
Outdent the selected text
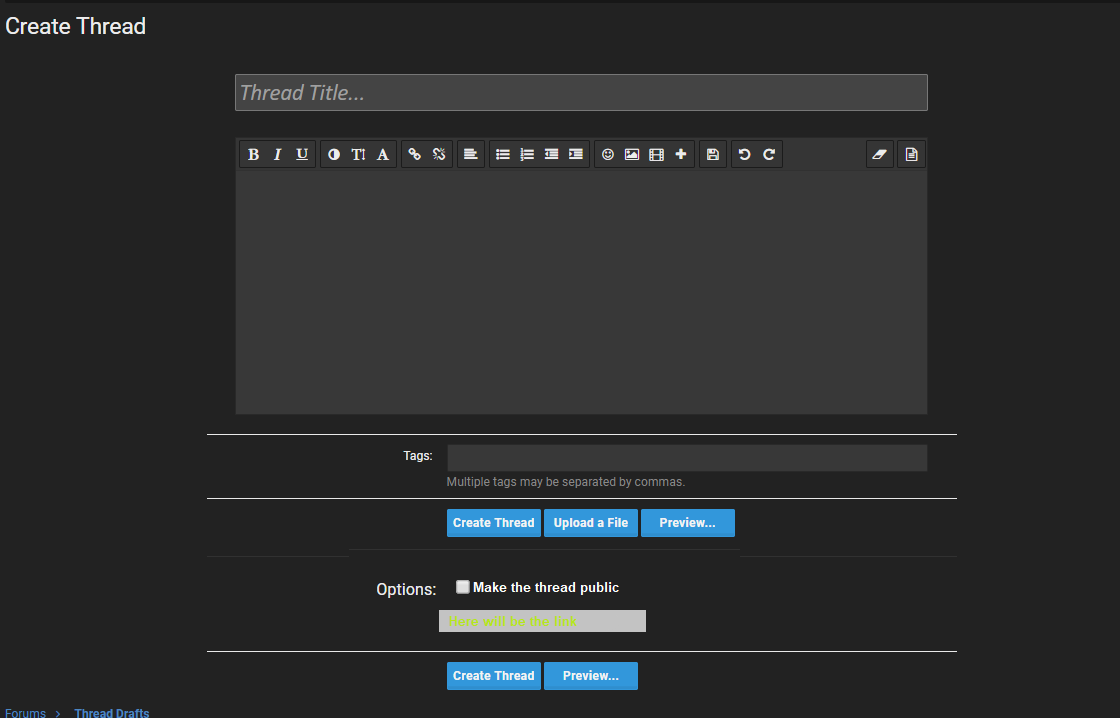point(551,154)
